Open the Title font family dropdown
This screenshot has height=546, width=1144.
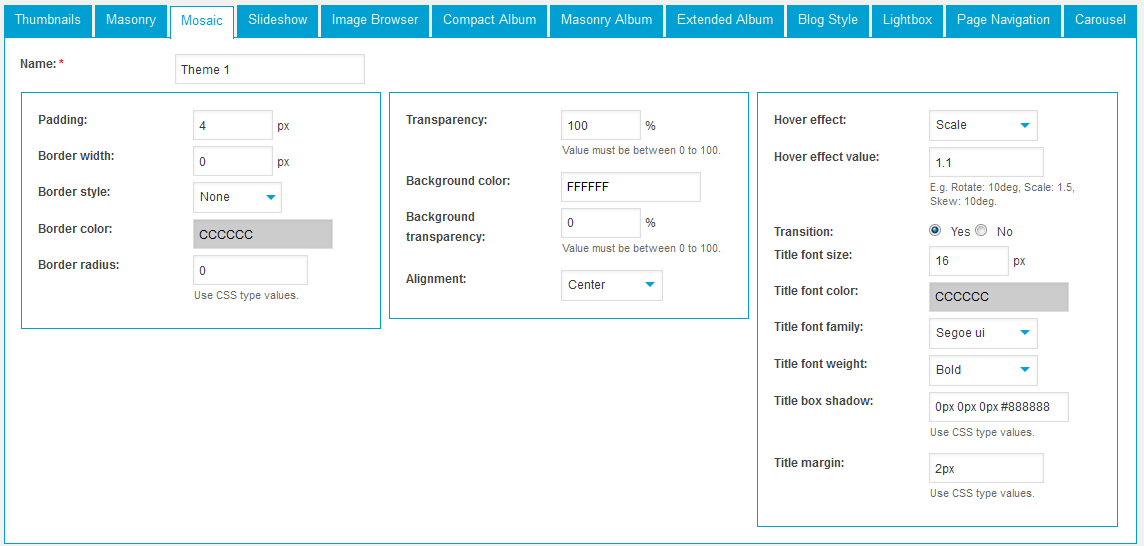(983, 333)
